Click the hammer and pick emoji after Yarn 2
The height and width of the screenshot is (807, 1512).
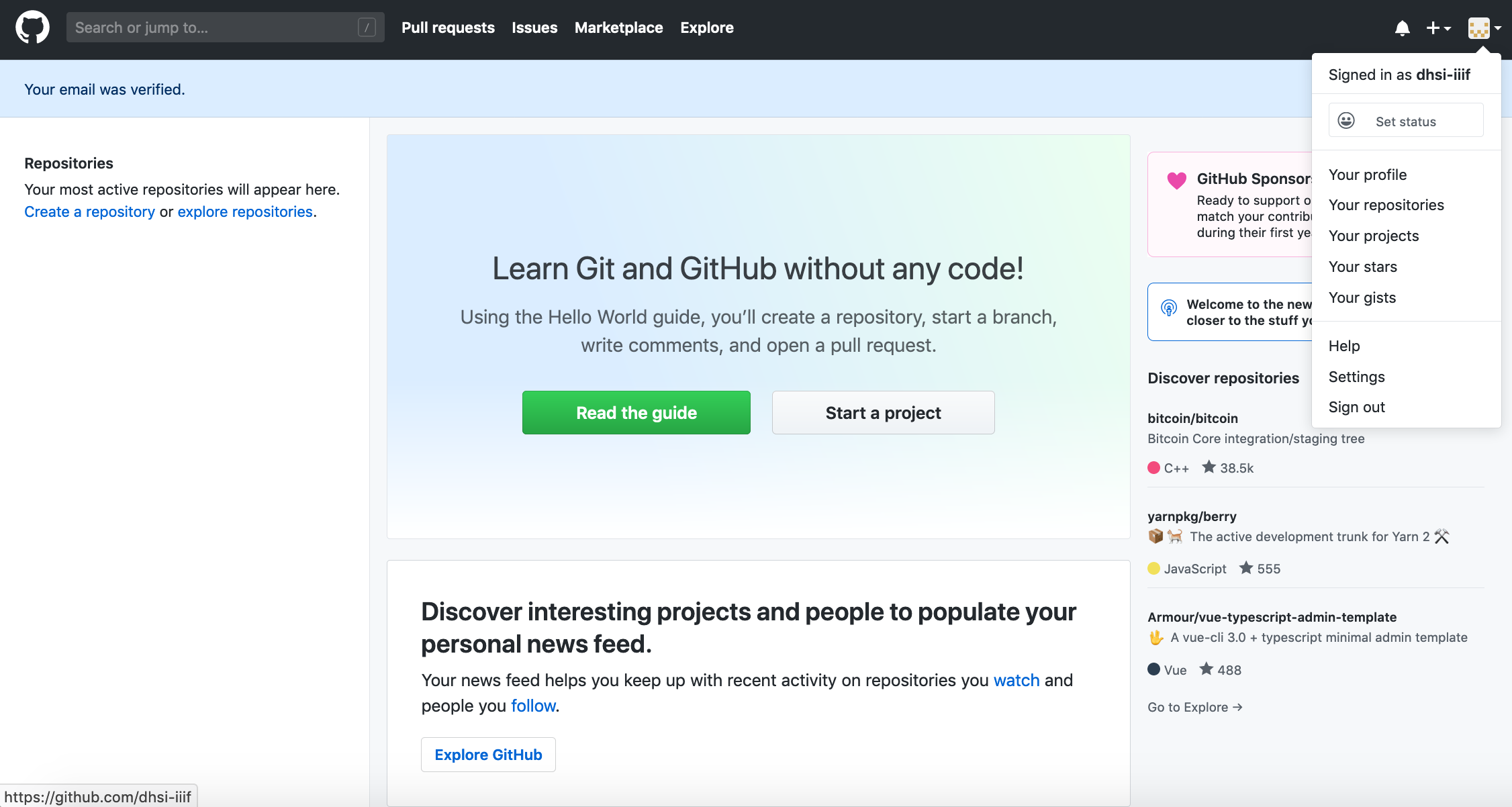point(1442,536)
